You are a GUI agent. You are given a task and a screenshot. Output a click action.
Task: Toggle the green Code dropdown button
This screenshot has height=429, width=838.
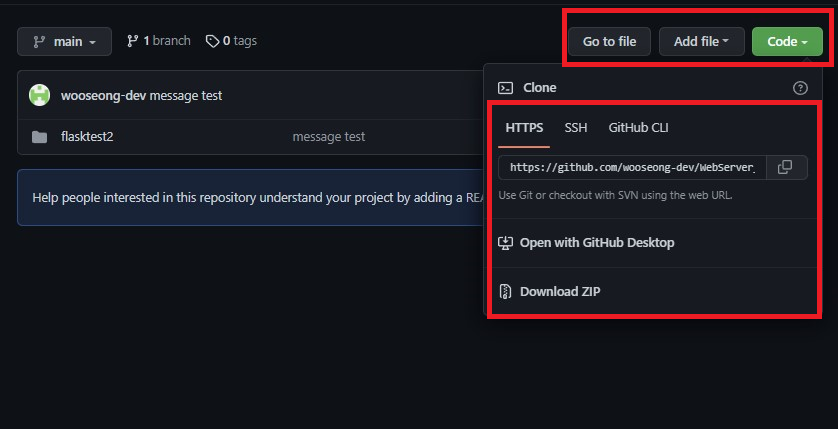tap(787, 41)
